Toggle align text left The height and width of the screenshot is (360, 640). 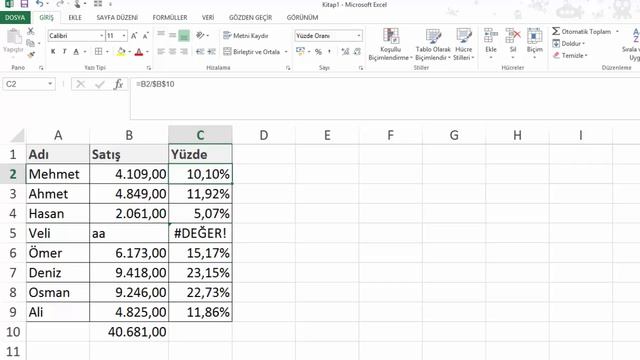161,51
